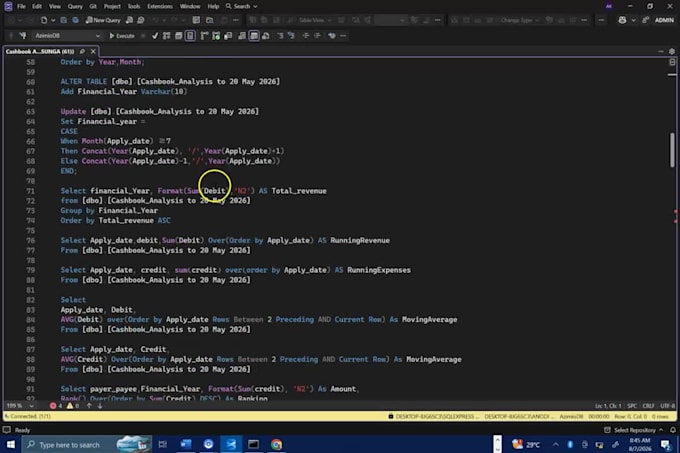
Task: Click the Execute query button
Action: pyautogui.click(x=122, y=36)
